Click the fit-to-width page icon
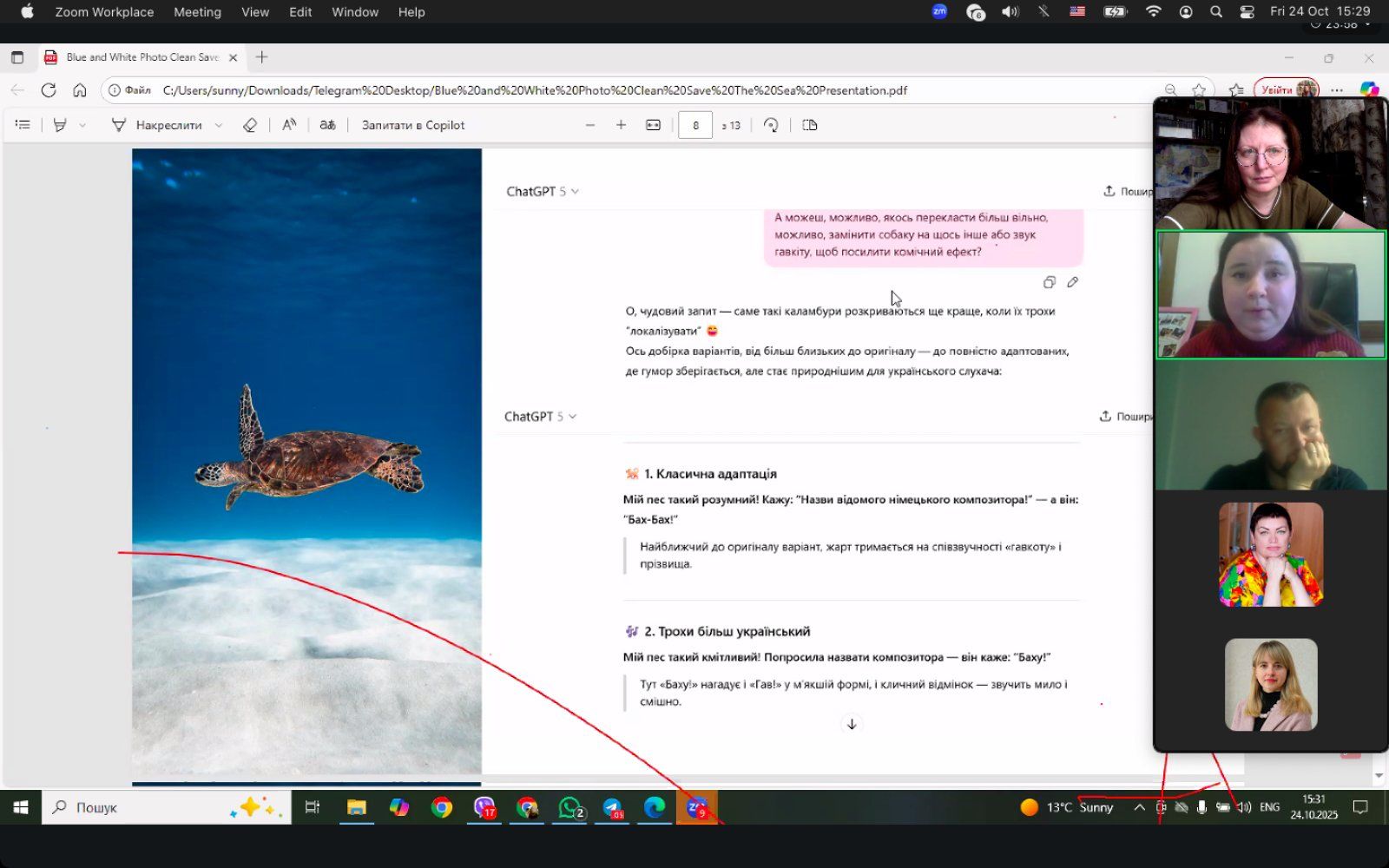This screenshot has height=868, width=1389. point(653,125)
